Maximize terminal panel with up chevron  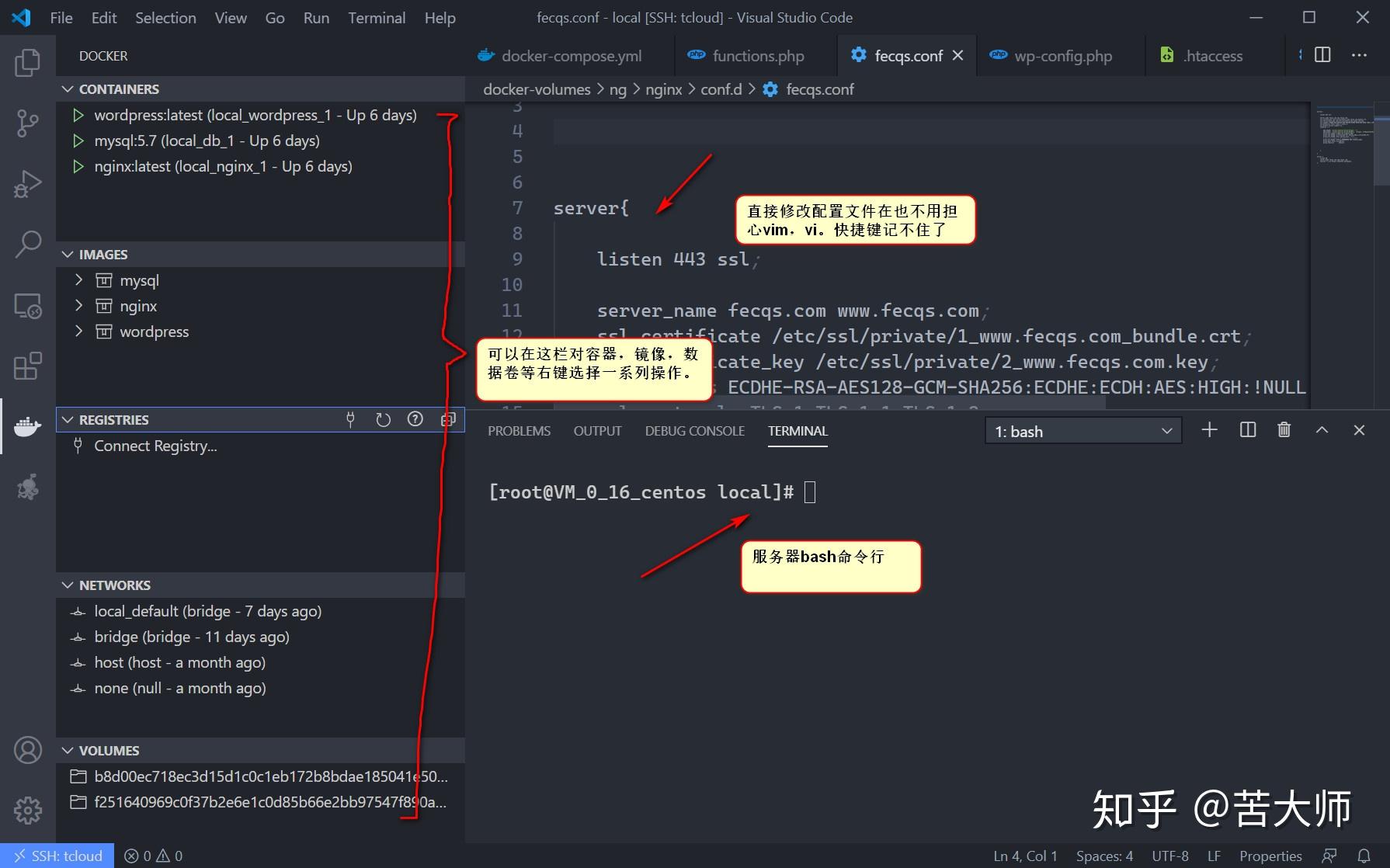coord(1322,430)
